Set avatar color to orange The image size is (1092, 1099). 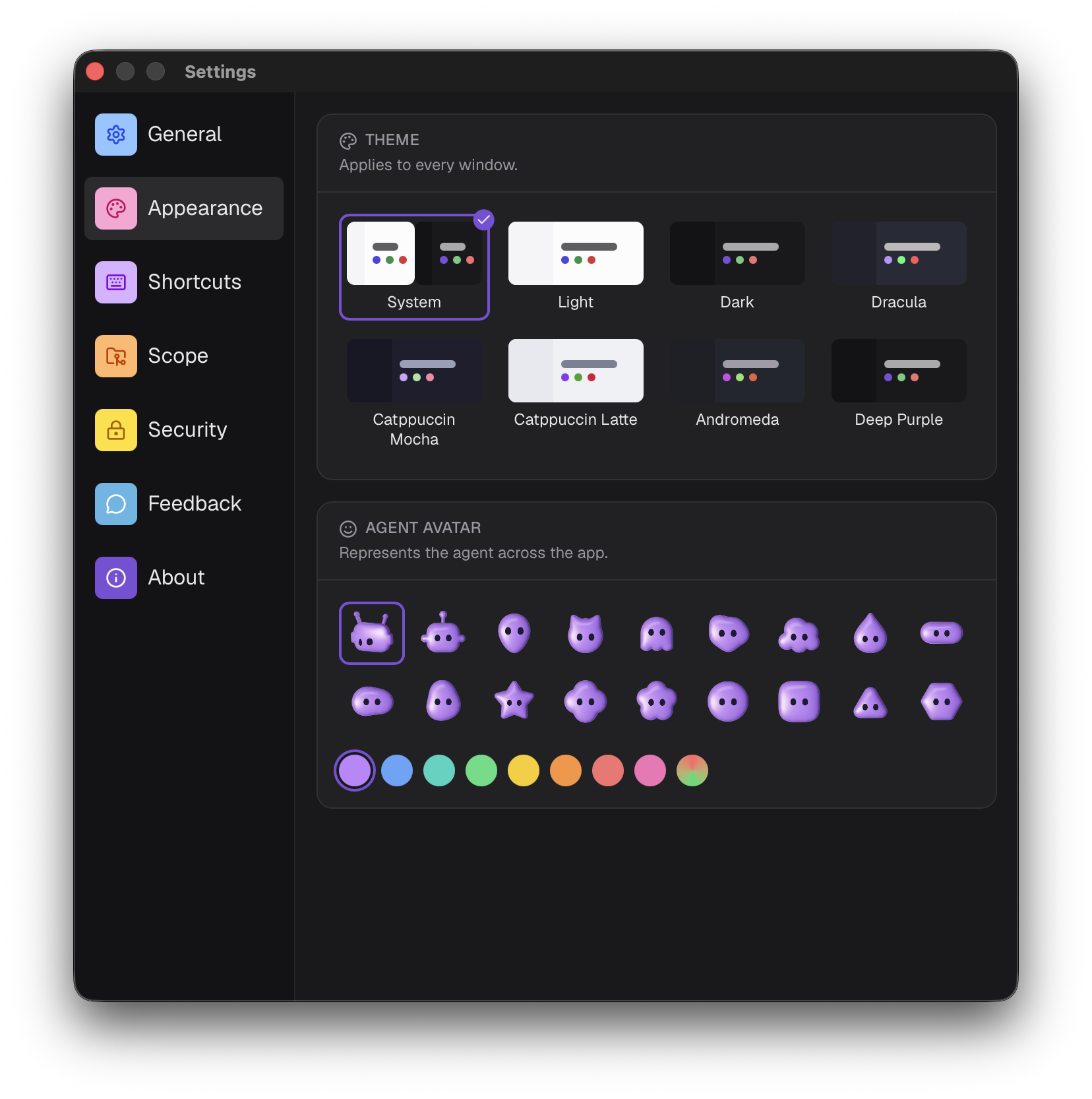(x=566, y=770)
